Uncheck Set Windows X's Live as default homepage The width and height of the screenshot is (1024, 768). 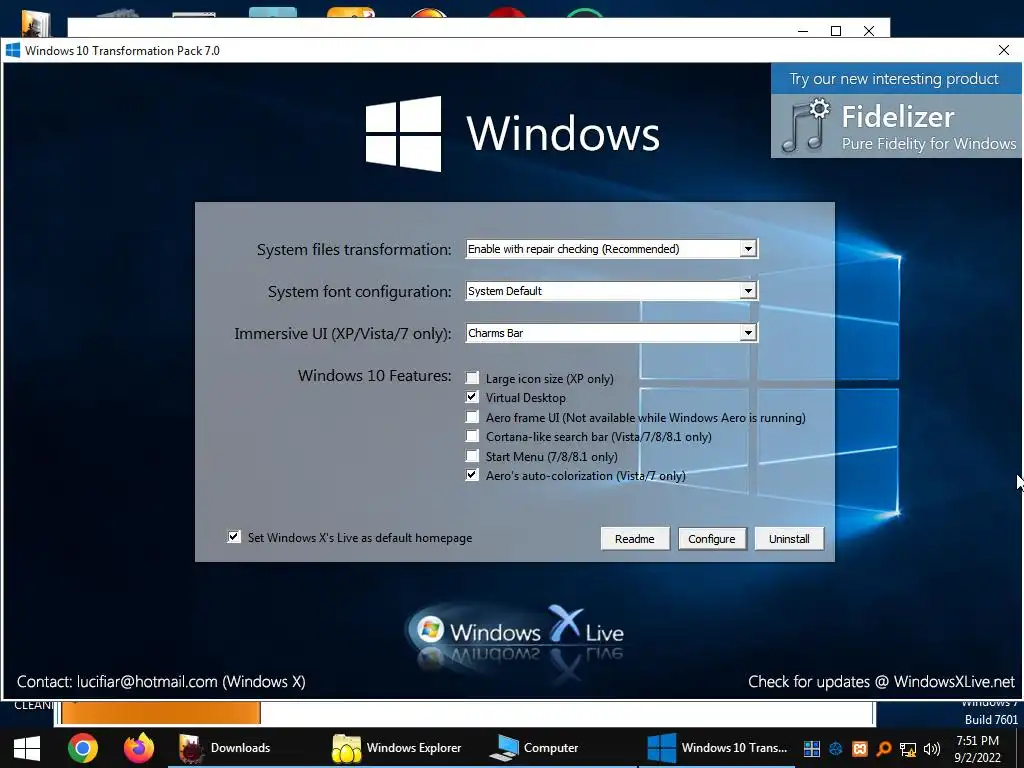[234, 537]
